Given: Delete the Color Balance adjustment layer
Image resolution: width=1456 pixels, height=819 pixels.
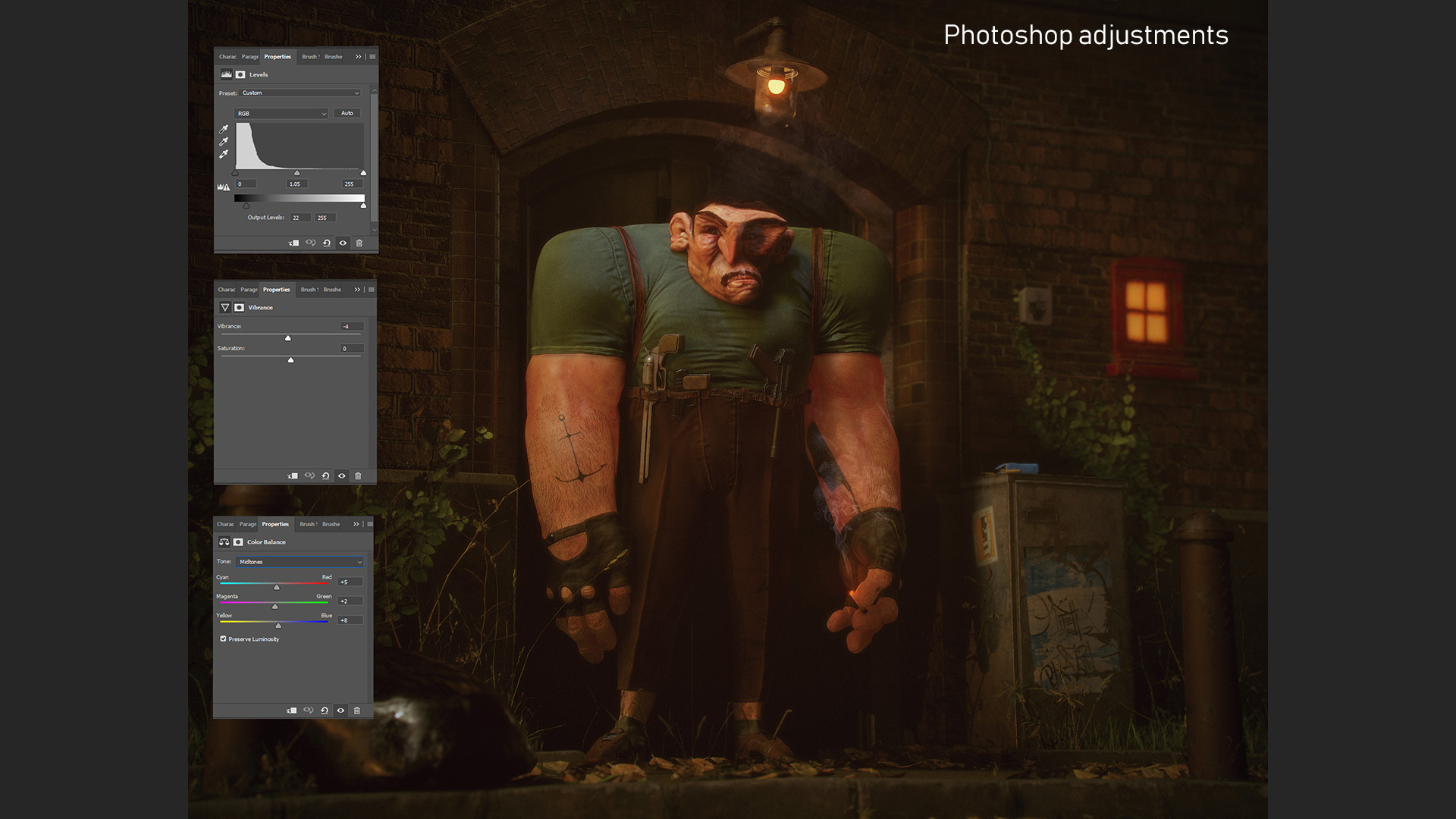Looking at the screenshot, I should [357, 711].
